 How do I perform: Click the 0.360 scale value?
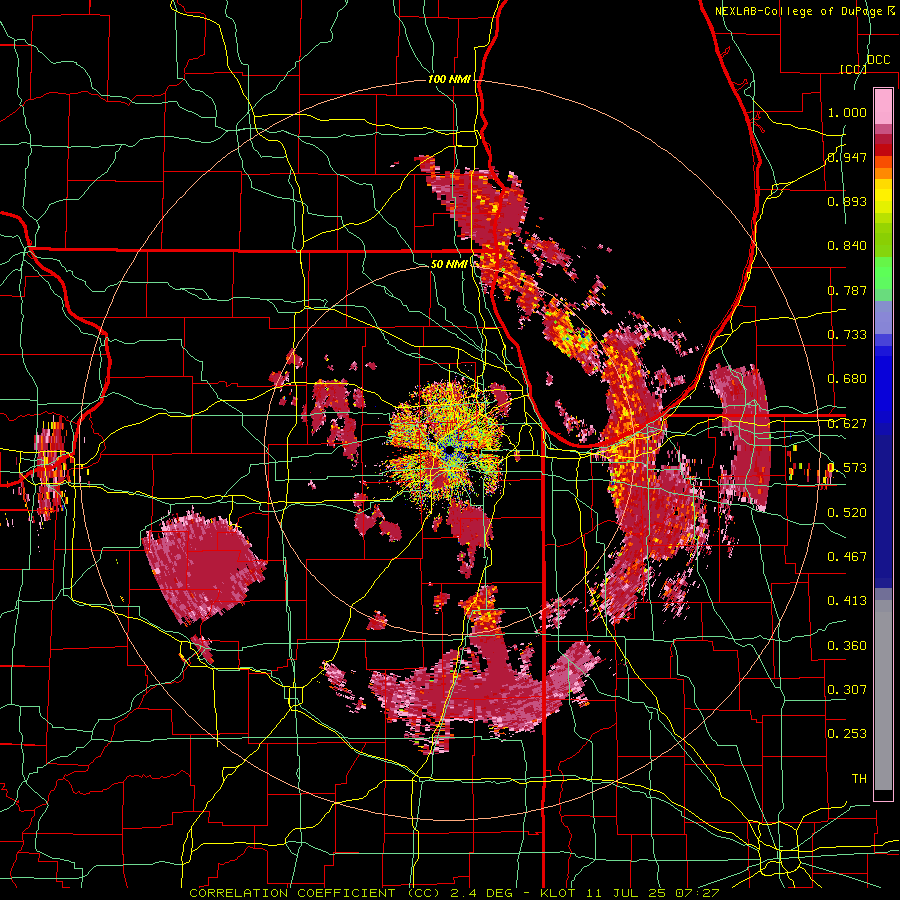tap(847, 646)
